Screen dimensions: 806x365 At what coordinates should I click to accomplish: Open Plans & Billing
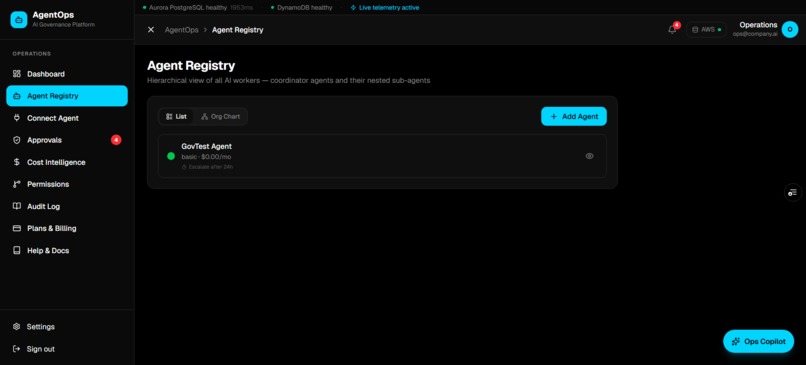pos(67,228)
